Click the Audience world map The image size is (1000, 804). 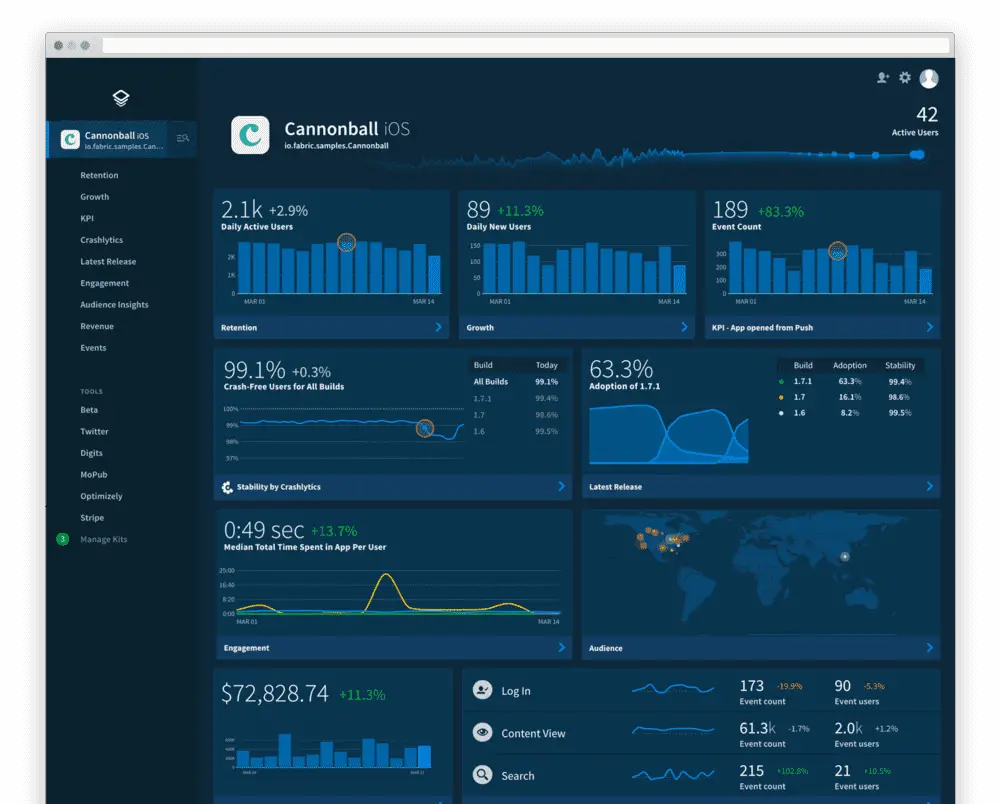(x=761, y=572)
